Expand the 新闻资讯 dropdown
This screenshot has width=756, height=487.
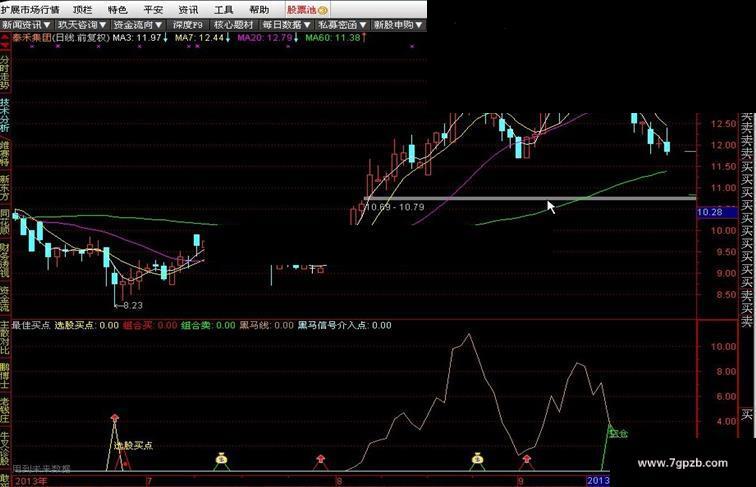[27, 25]
